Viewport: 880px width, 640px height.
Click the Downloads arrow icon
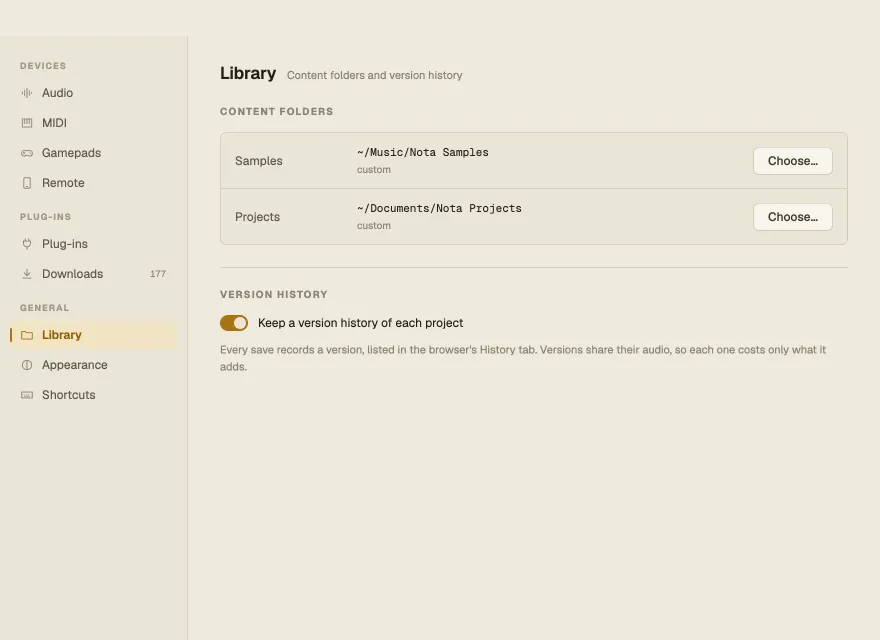click(x=27, y=274)
